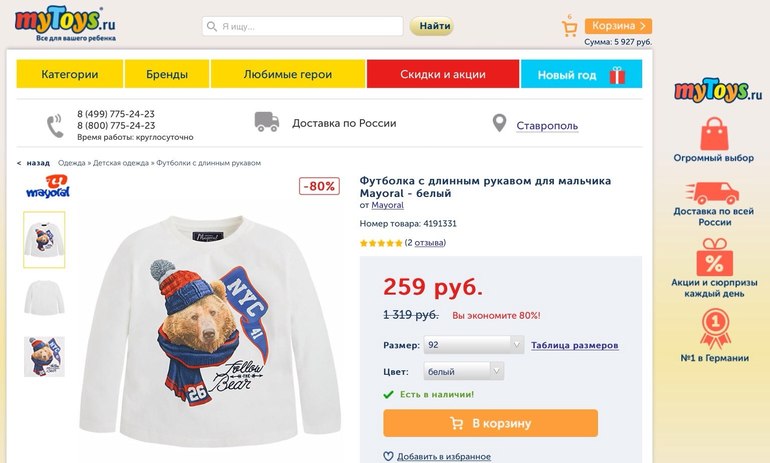770x463 pixels.
Task: Open the Скидки и акции tab
Action: pos(443,74)
